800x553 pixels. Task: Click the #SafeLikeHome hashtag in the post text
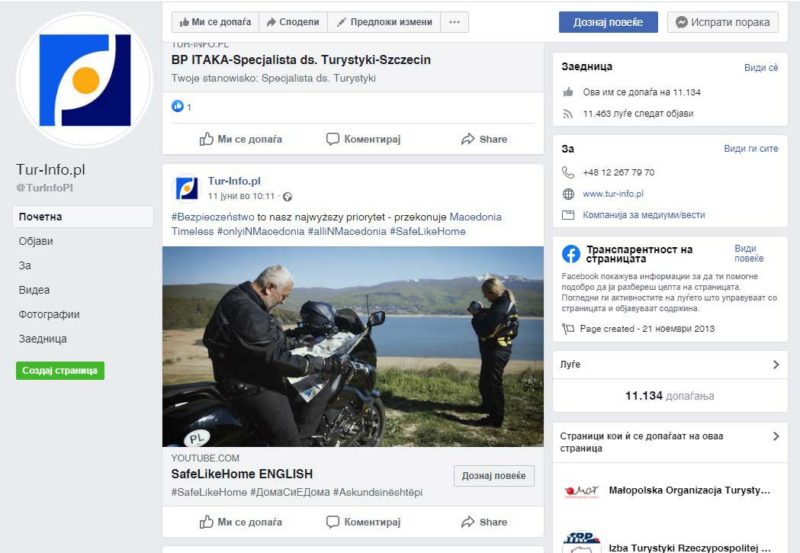428,231
